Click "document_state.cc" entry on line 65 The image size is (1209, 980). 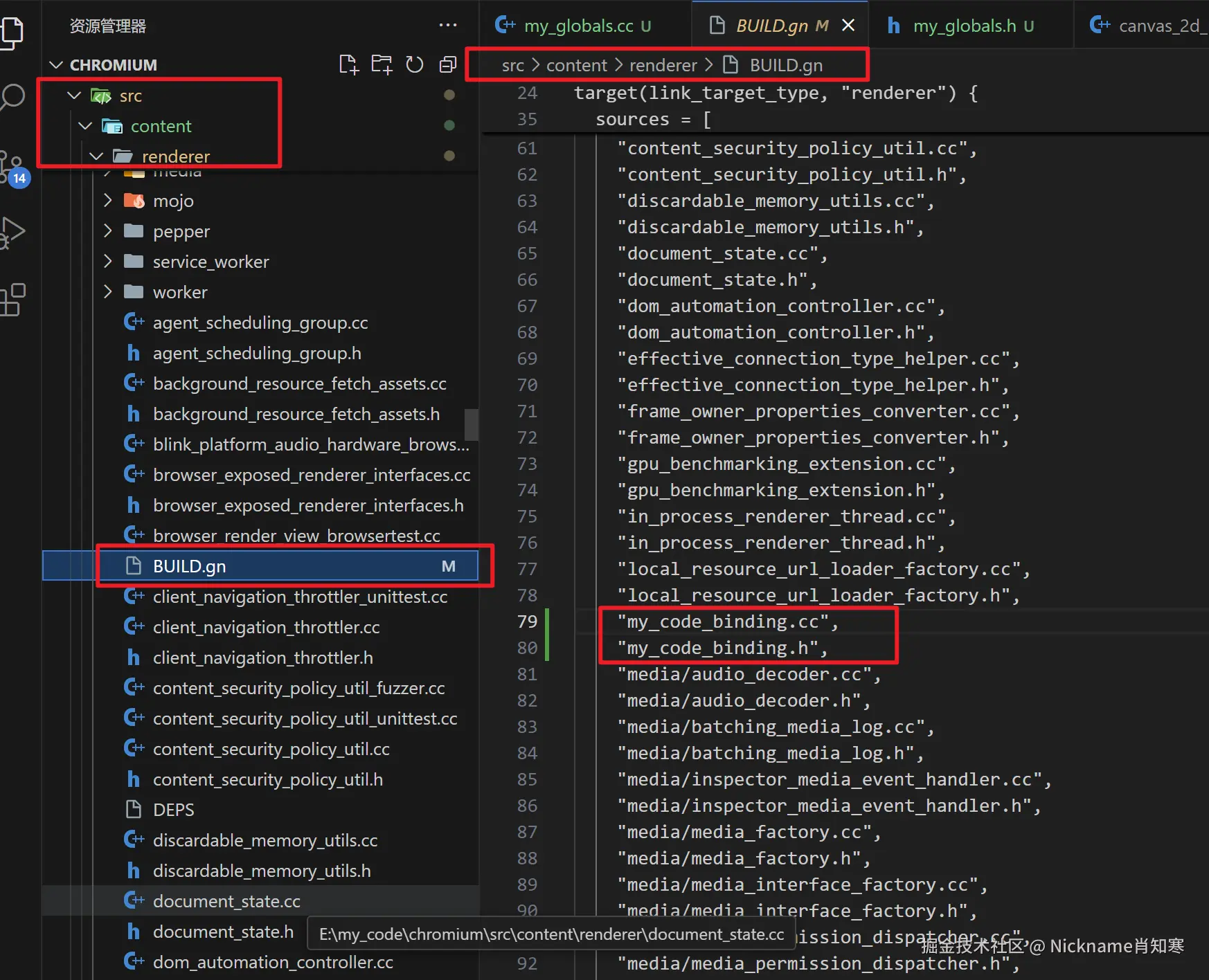(x=722, y=253)
